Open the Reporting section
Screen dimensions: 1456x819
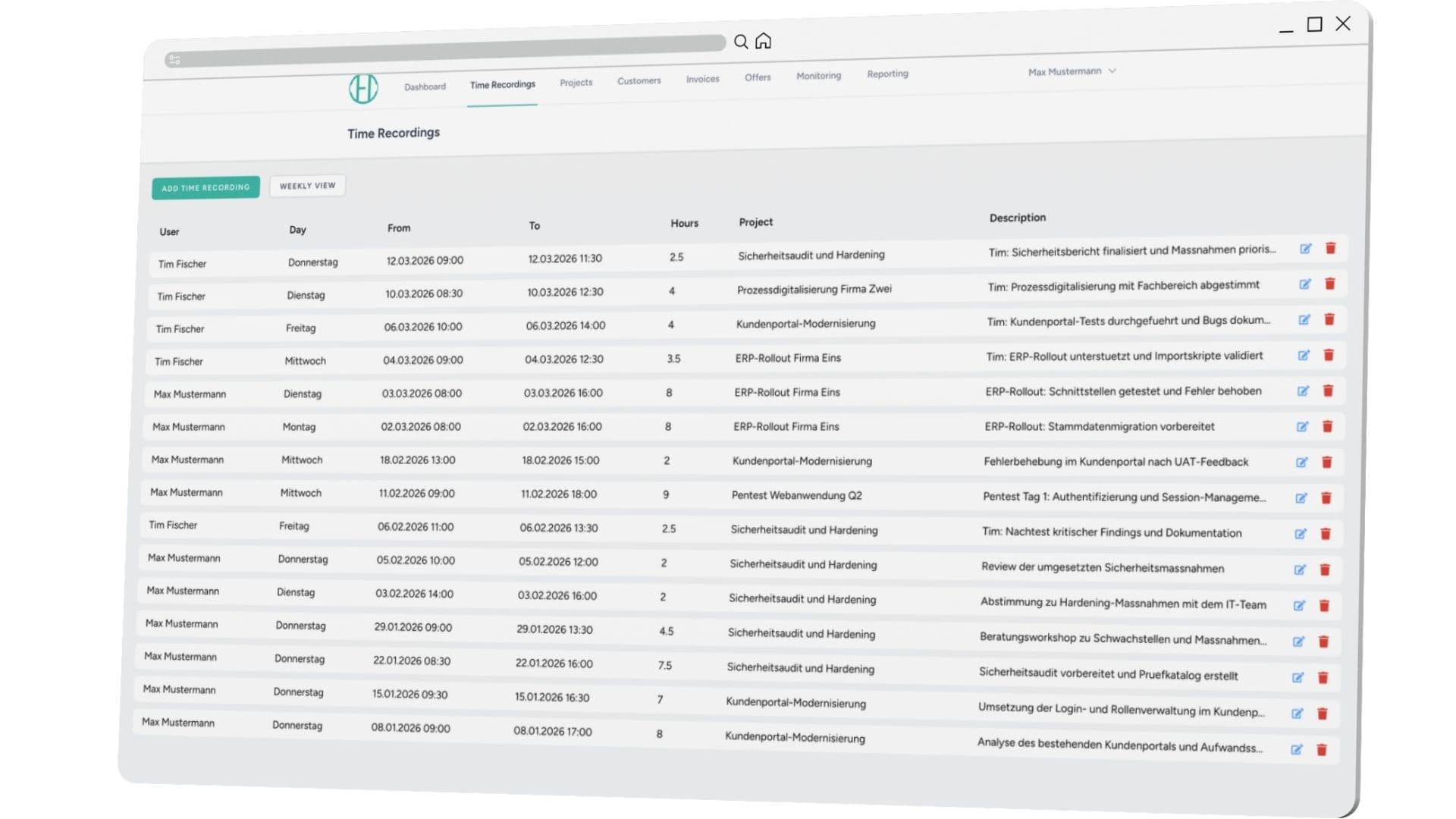[x=887, y=74]
